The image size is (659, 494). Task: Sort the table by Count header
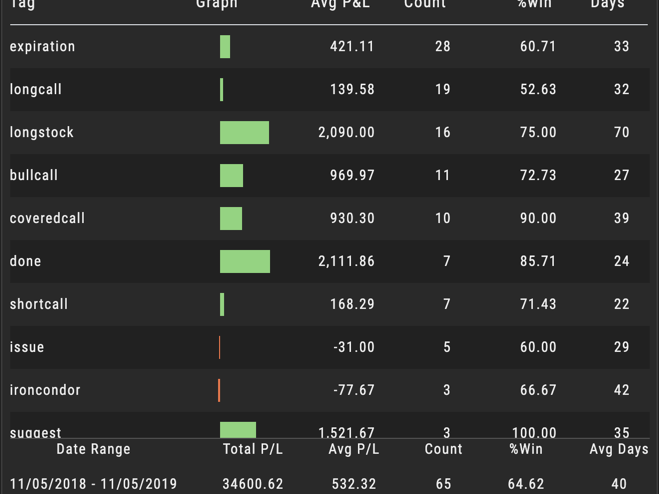click(x=425, y=5)
